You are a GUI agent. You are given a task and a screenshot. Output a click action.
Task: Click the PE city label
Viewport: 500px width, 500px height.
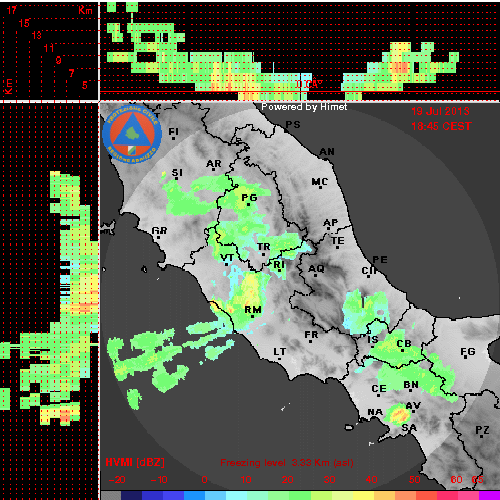[x=380, y=260]
